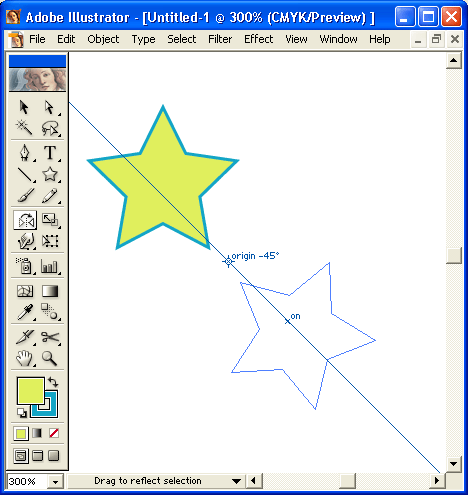
Task: Activate the Type tool
Action: (50, 153)
